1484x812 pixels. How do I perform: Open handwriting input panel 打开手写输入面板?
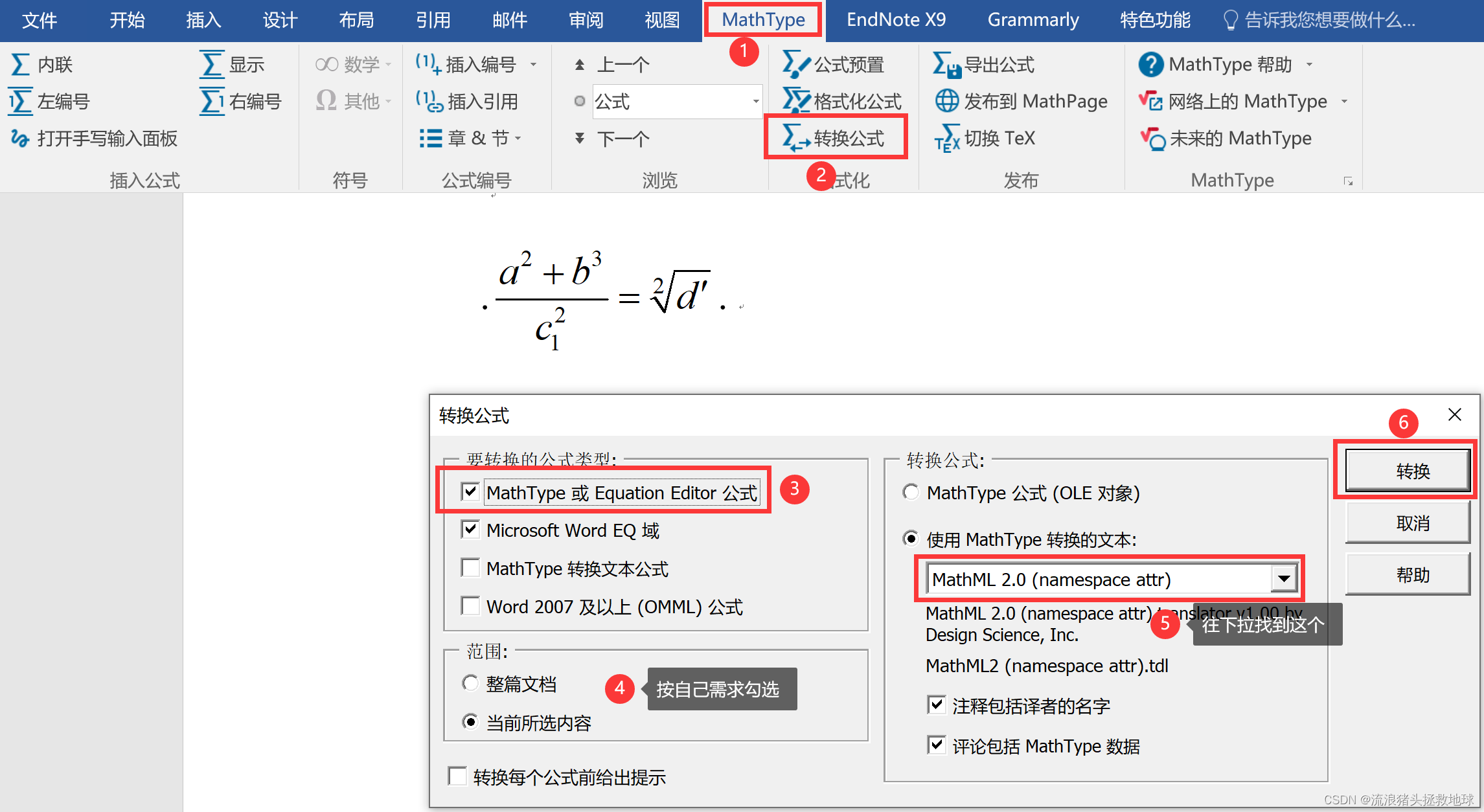(94, 138)
